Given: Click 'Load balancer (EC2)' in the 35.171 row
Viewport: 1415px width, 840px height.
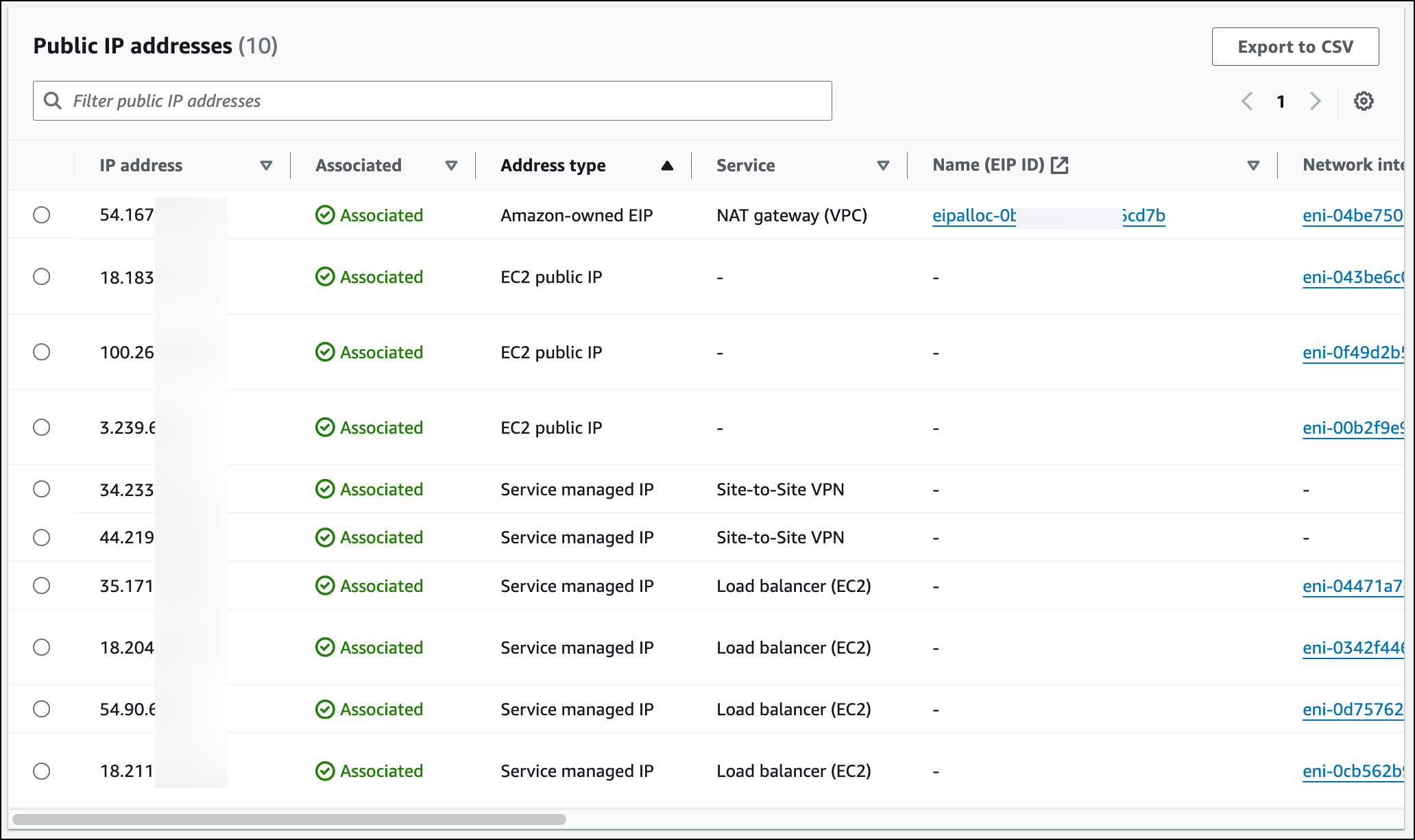Looking at the screenshot, I should pyautogui.click(x=794, y=586).
